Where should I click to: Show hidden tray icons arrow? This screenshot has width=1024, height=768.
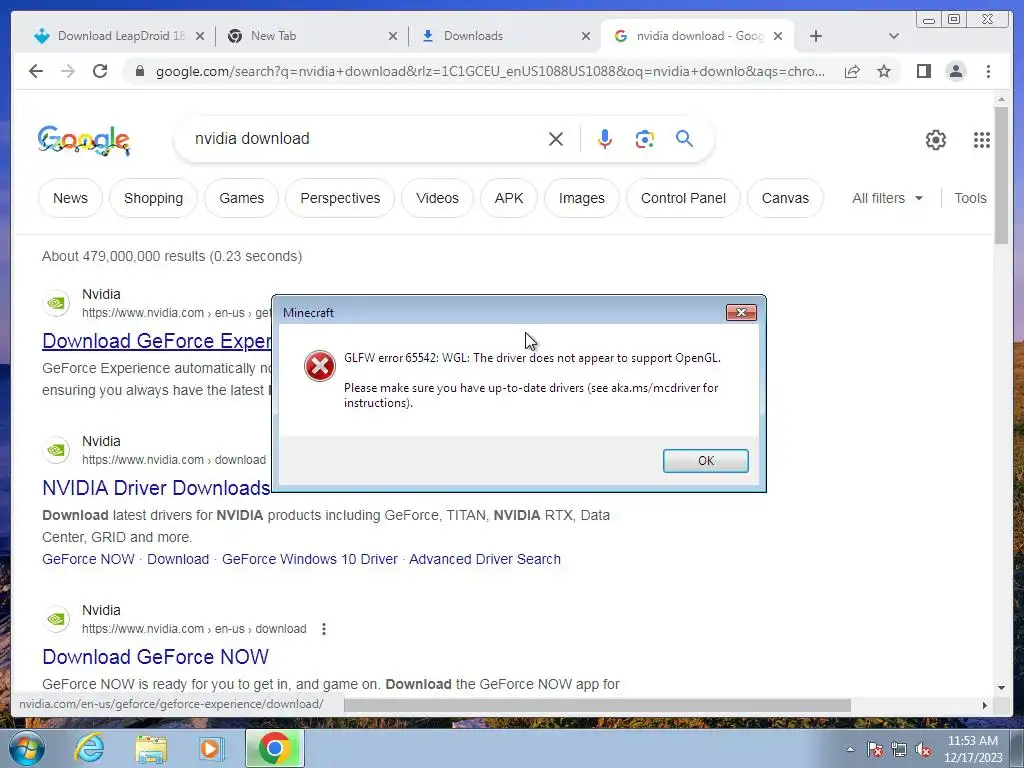tap(850, 749)
